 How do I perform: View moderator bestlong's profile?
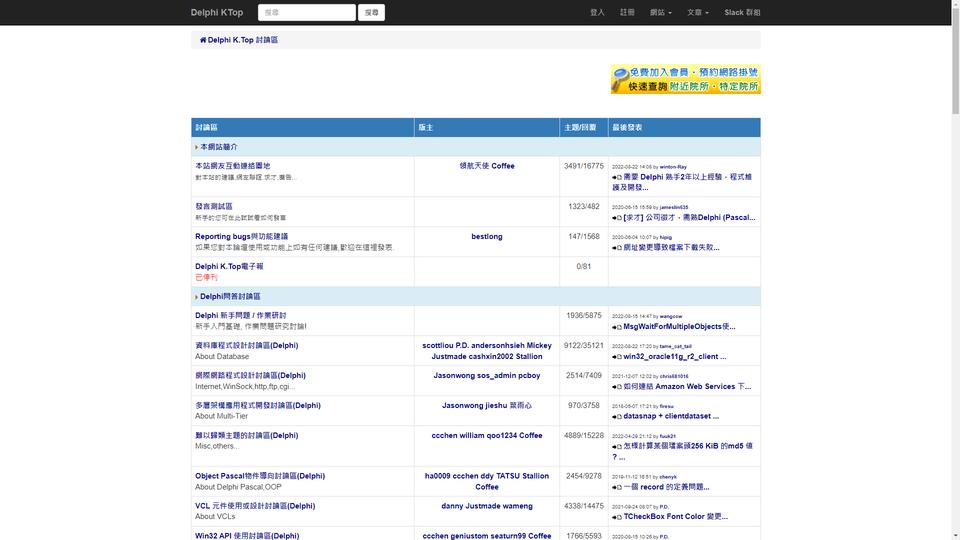tap(487, 236)
